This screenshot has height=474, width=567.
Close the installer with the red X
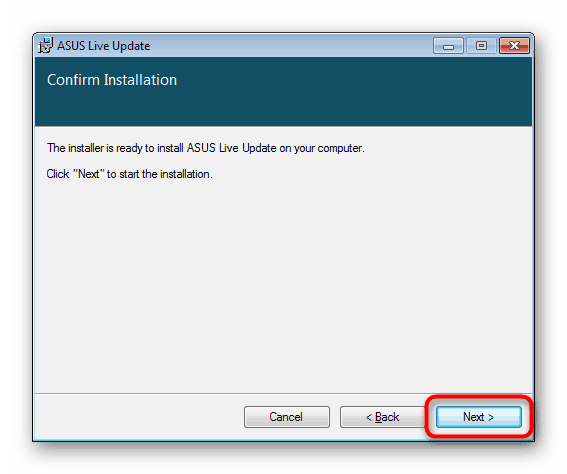pyautogui.click(x=514, y=46)
